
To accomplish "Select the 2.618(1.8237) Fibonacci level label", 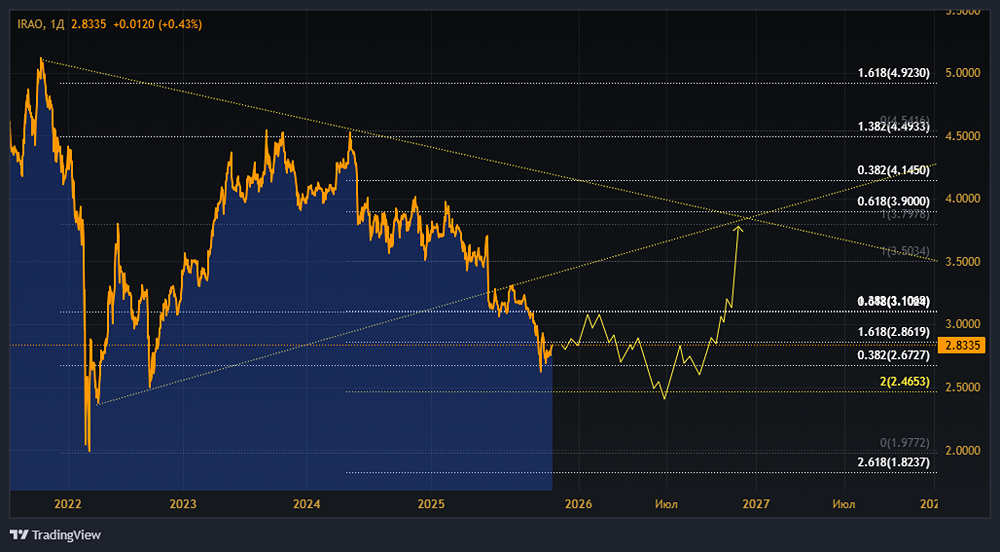I will pos(894,462).
